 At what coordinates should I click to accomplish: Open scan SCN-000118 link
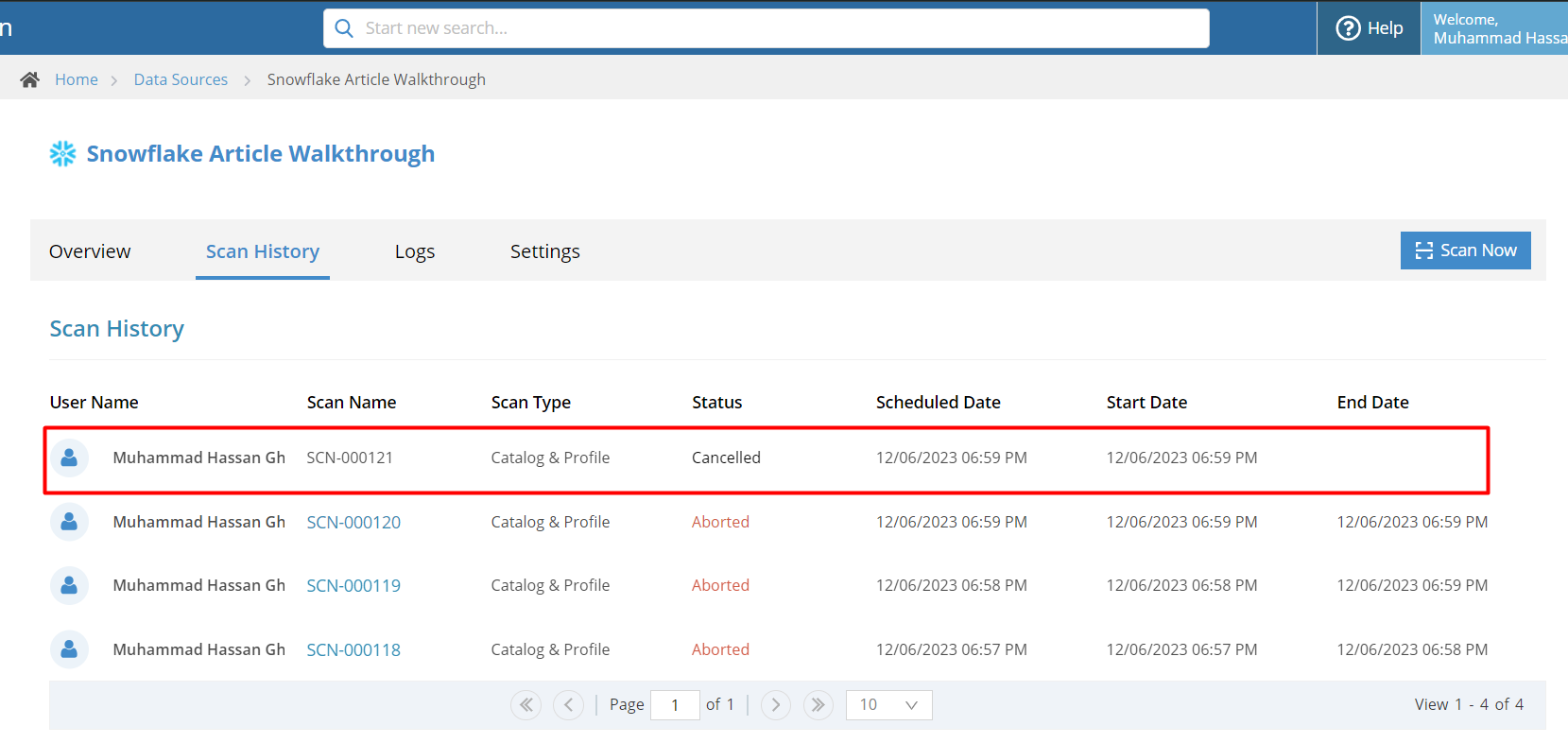[353, 649]
